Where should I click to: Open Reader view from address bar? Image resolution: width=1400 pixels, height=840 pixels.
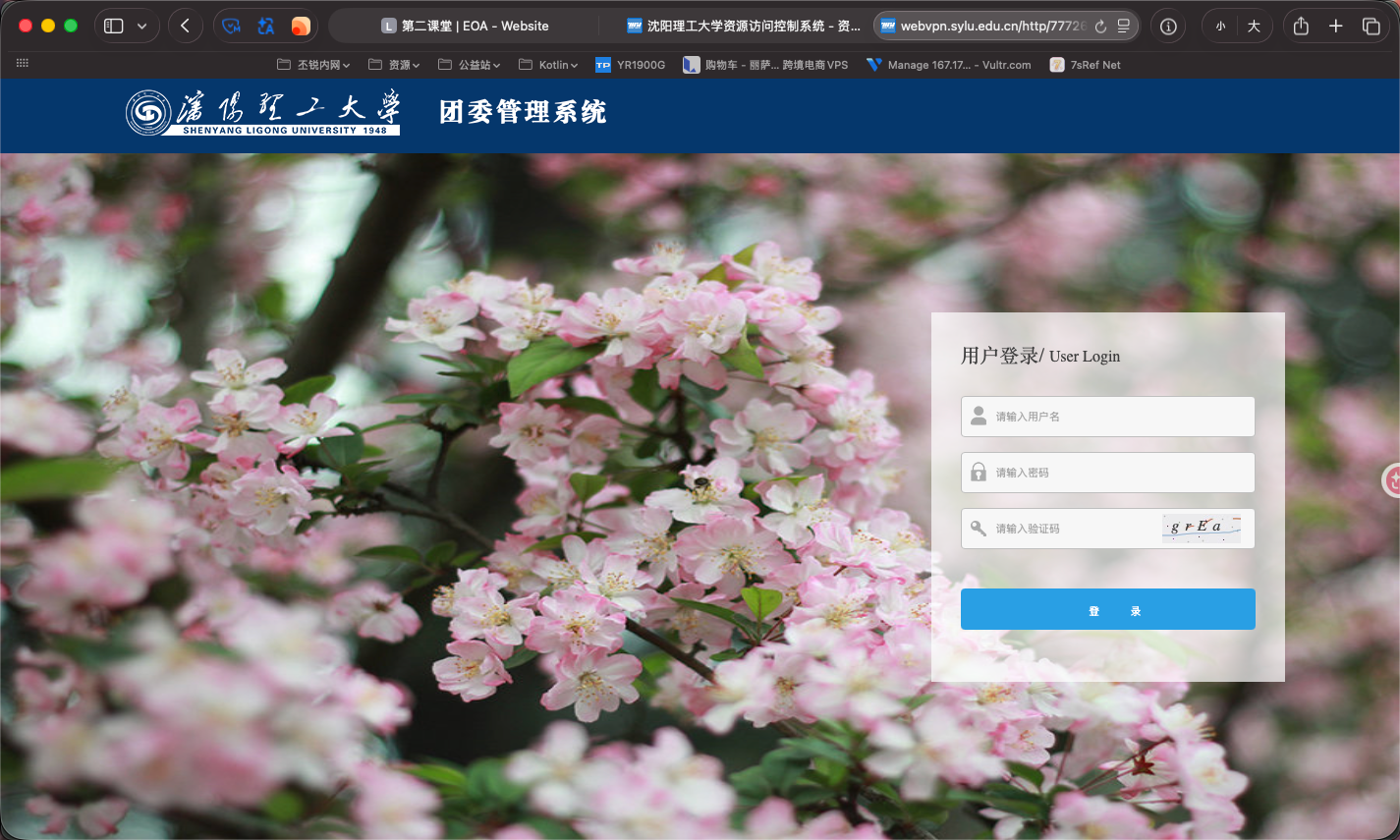tap(1124, 27)
